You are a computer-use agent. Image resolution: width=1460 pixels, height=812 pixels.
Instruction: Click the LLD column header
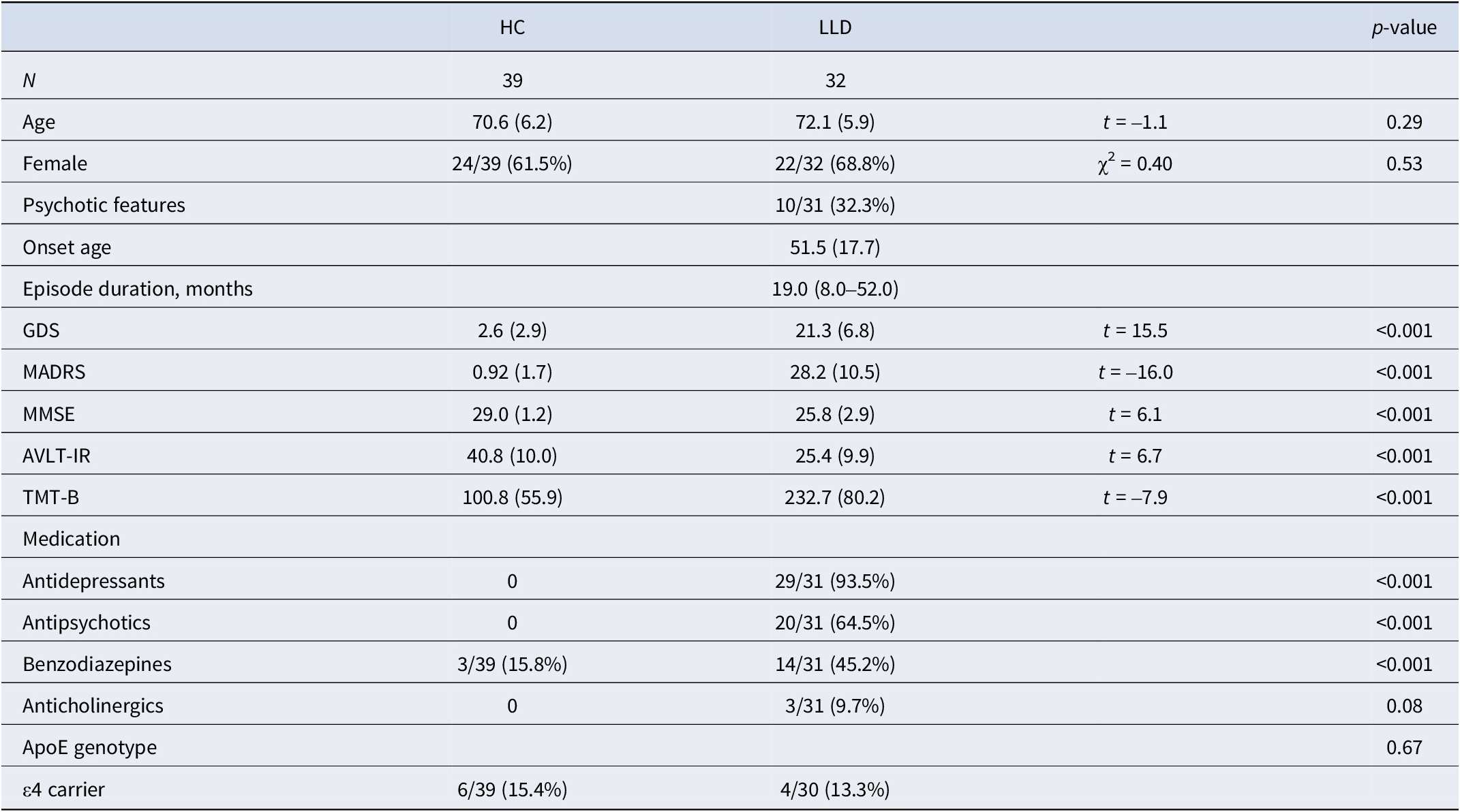835,27
